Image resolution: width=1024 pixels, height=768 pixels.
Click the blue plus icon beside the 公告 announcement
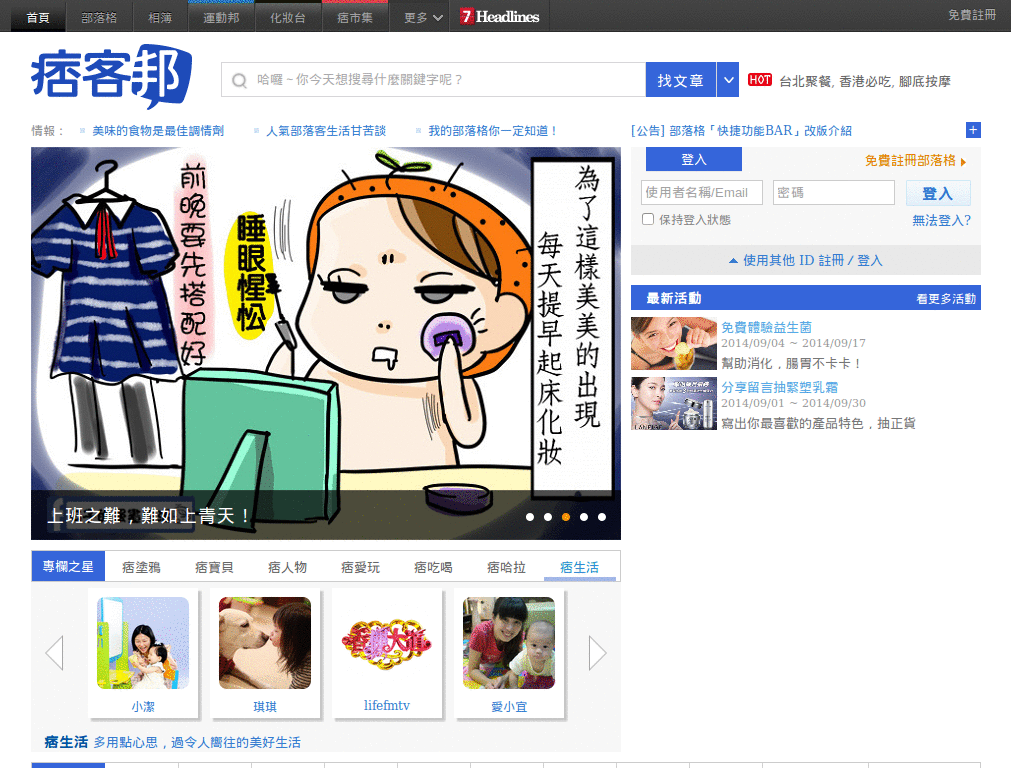tap(972, 130)
